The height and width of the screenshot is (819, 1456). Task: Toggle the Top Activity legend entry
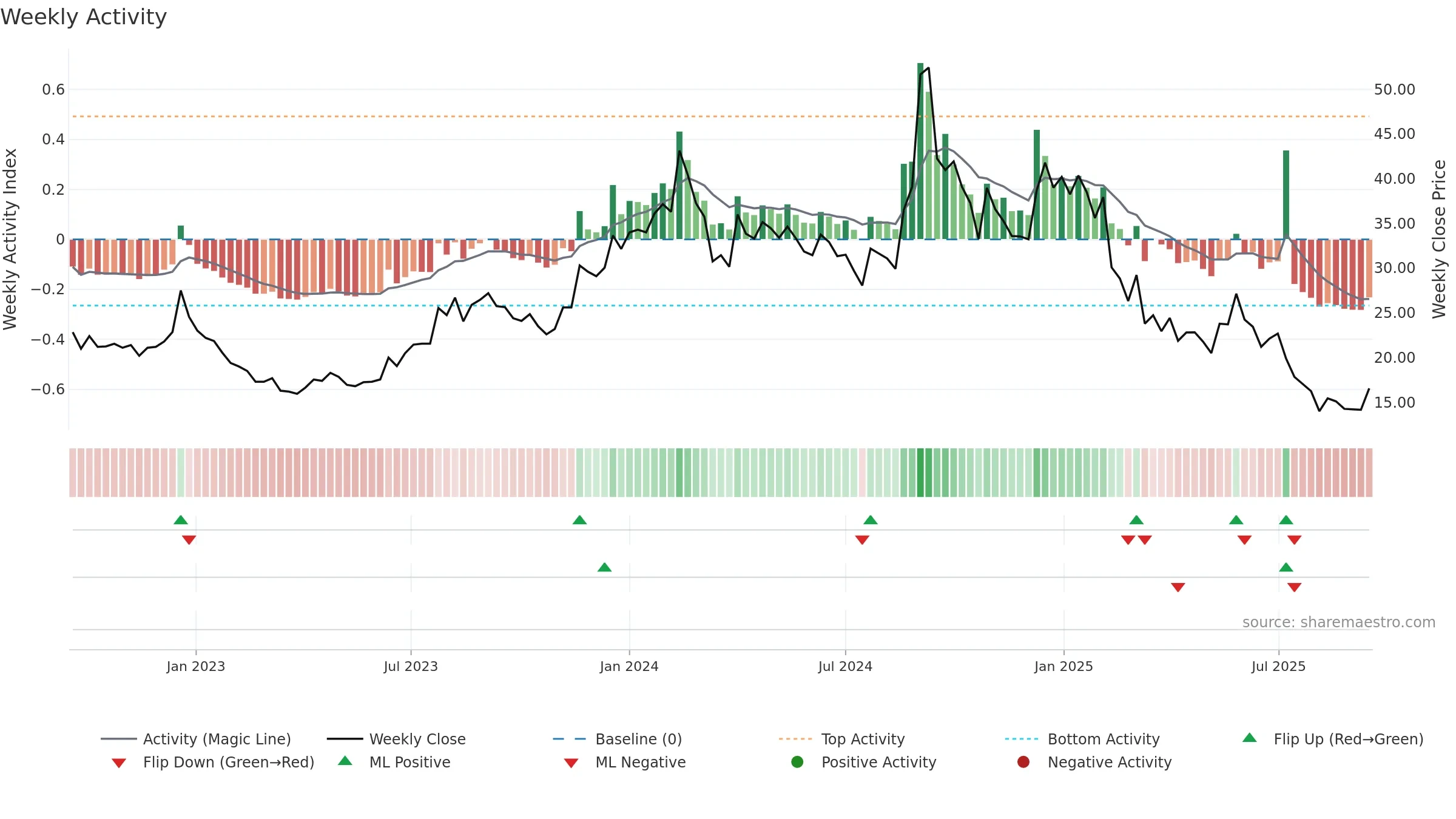tap(841, 739)
